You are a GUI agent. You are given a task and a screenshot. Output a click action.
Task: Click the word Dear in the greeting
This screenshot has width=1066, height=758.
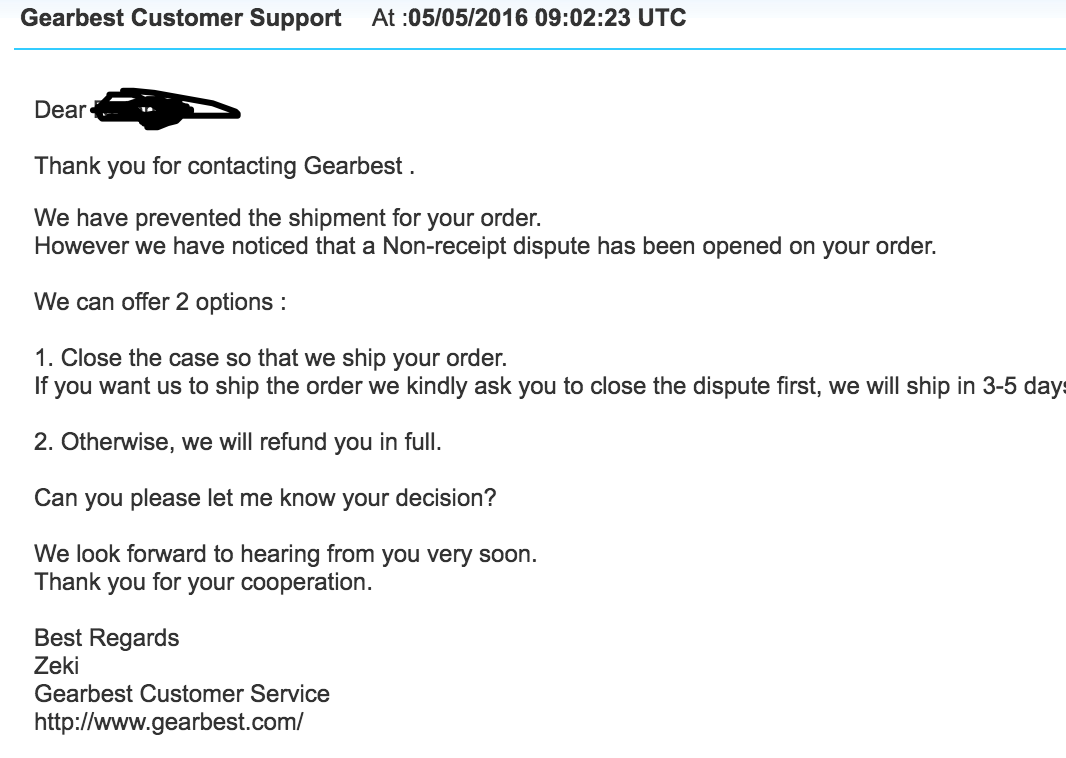60,110
